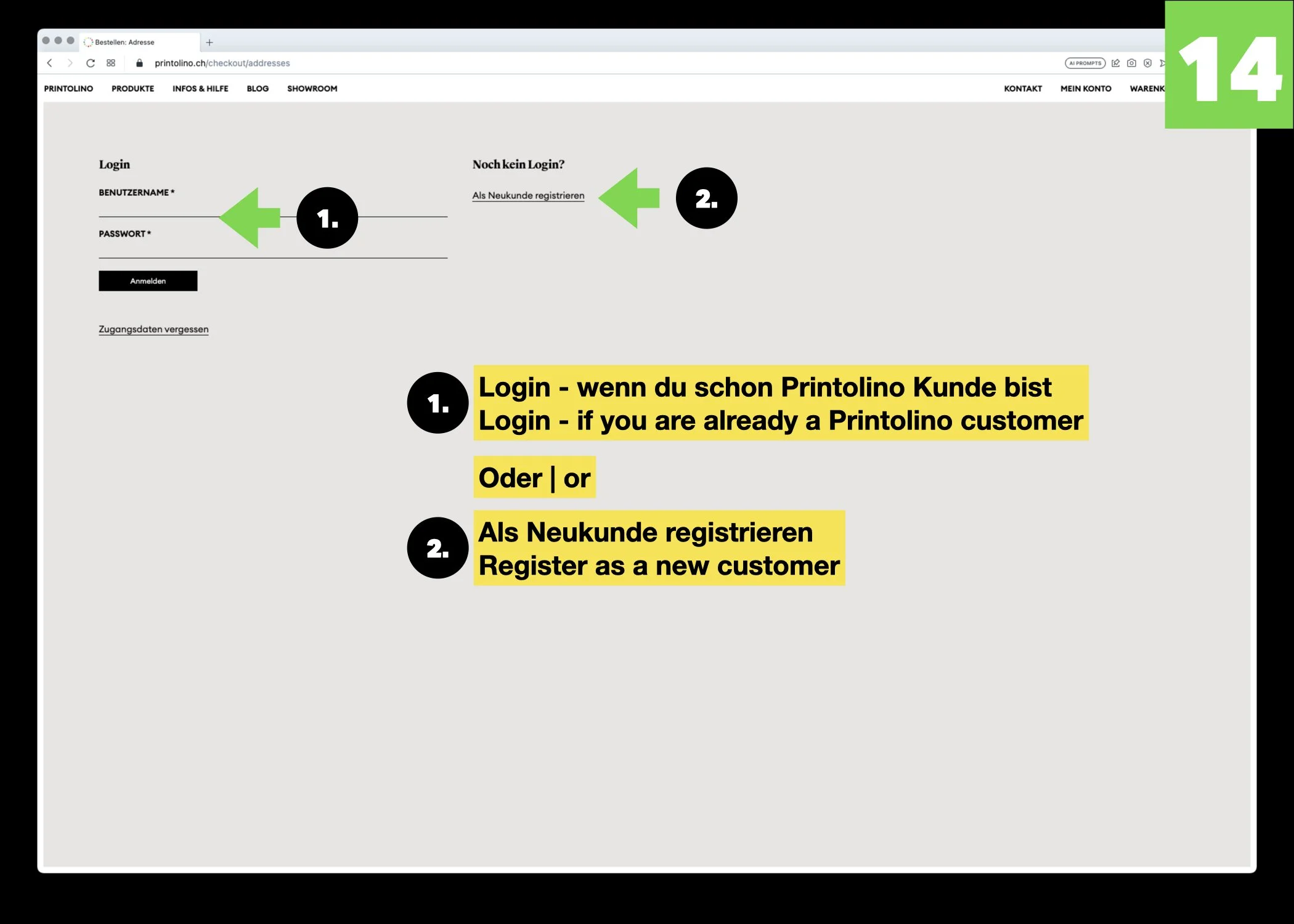The height and width of the screenshot is (924, 1294).
Task: Click the ad blocker shield icon
Action: pos(1147,63)
